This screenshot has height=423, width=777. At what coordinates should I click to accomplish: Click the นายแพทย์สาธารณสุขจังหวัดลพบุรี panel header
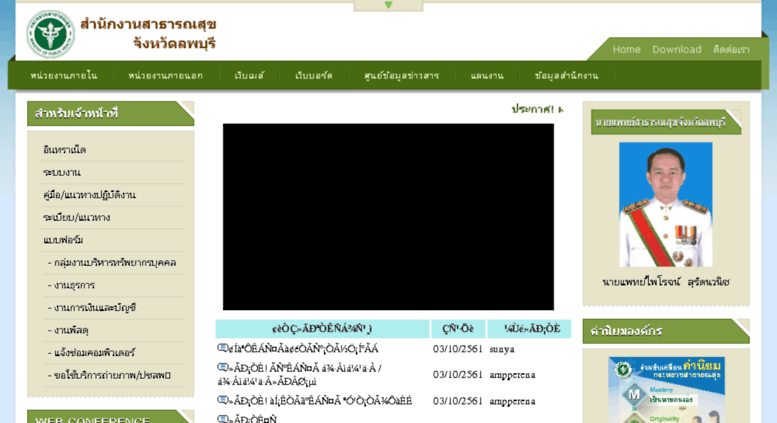point(666,122)
